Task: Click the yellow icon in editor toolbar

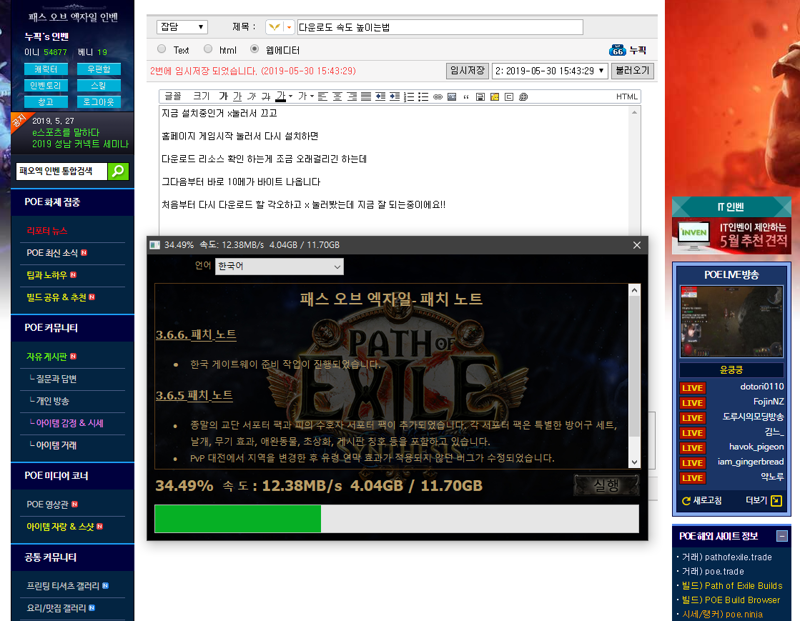Action: coord(494,96)
